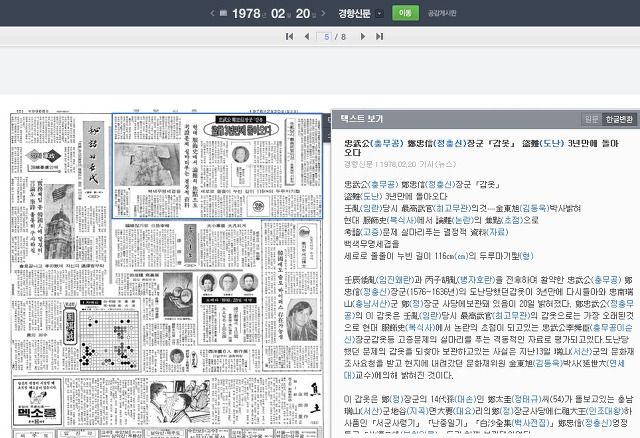
Task: Go to the previous newspaper page
Action: [307, 37]
